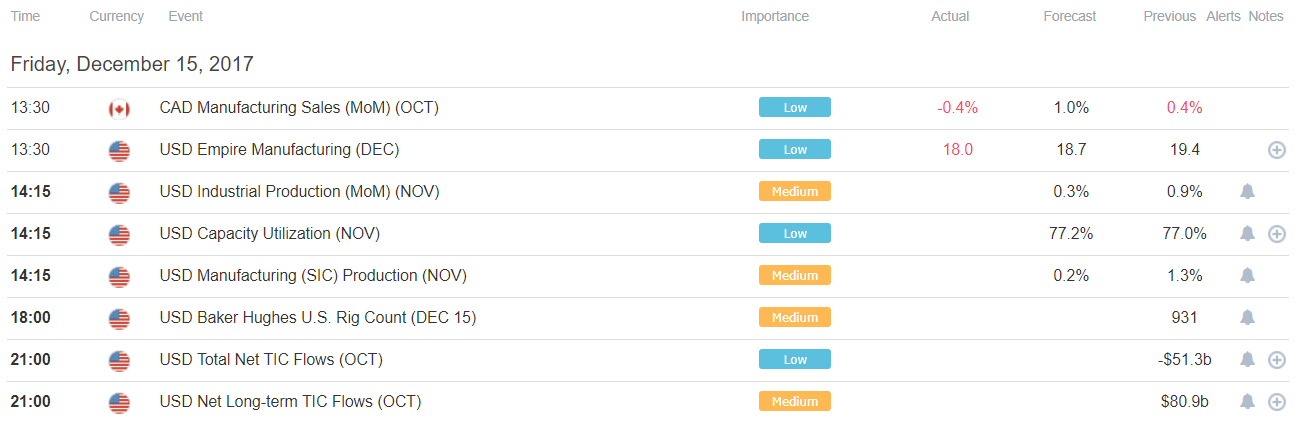Open CAD Manufacturing Sales (MoM) event
The image size is (1298, 434).
pos(299,108)
